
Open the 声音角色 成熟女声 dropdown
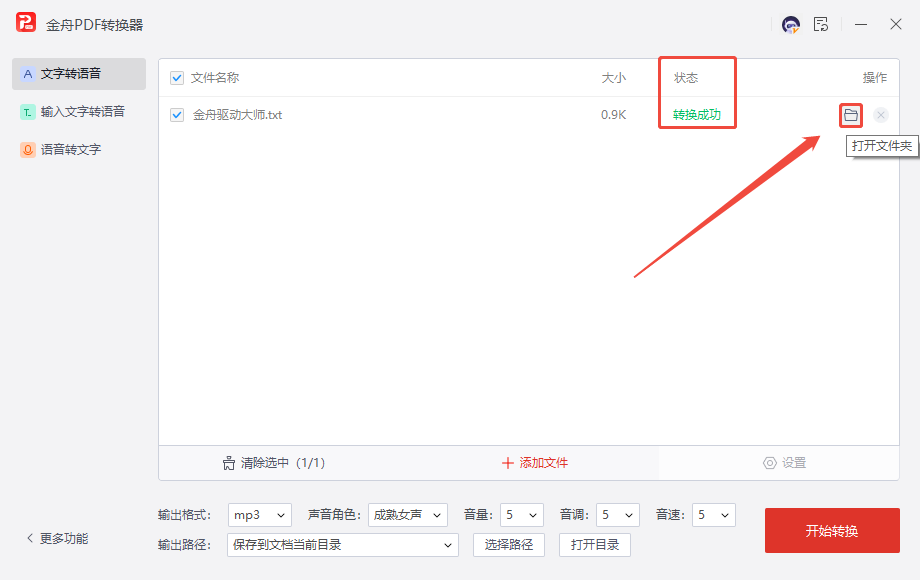[408, 515]
